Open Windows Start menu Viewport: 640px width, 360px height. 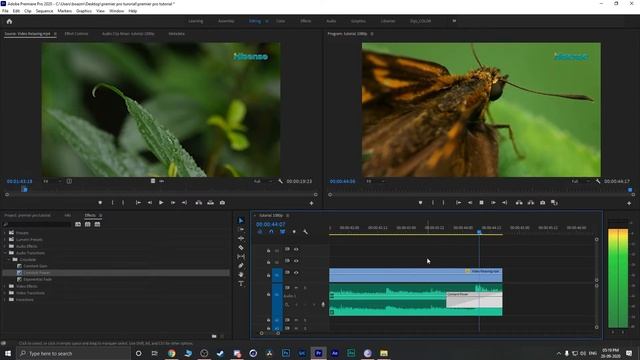pos(8,353)
